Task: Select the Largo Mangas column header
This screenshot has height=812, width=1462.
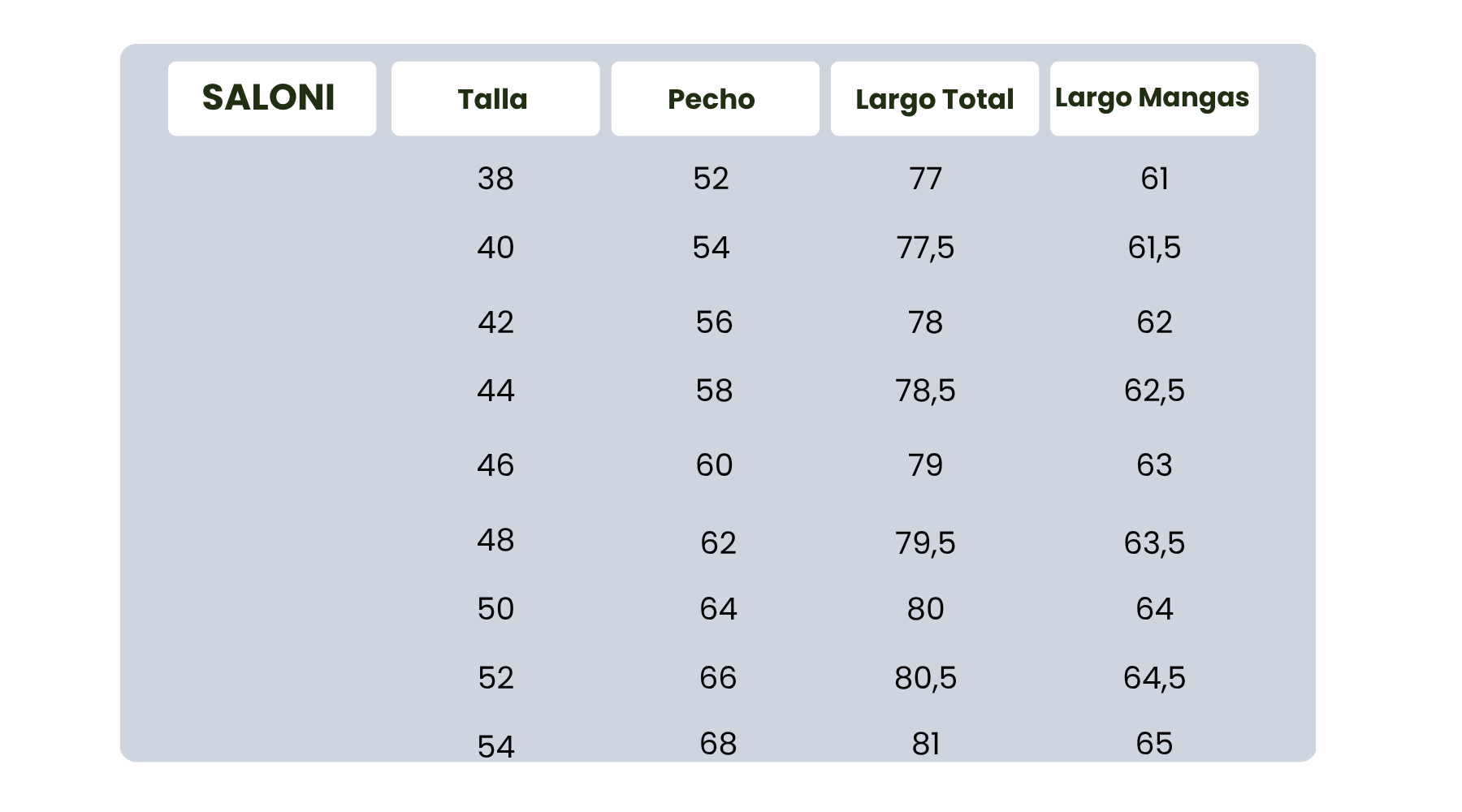Action: click(1153, 98)
